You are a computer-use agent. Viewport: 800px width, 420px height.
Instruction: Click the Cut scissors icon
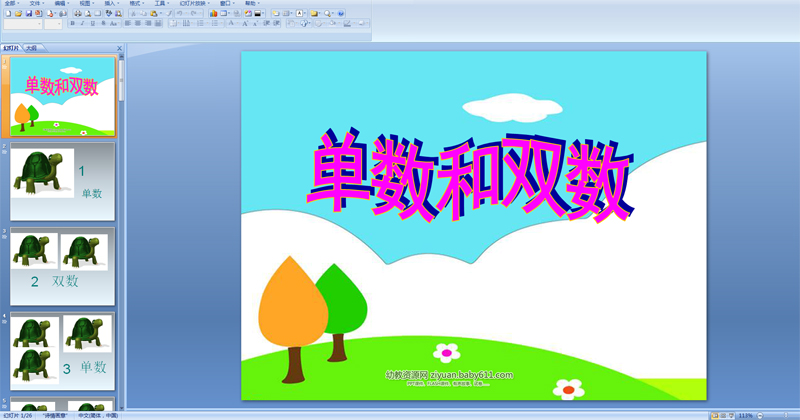click(x=133, y=13)
